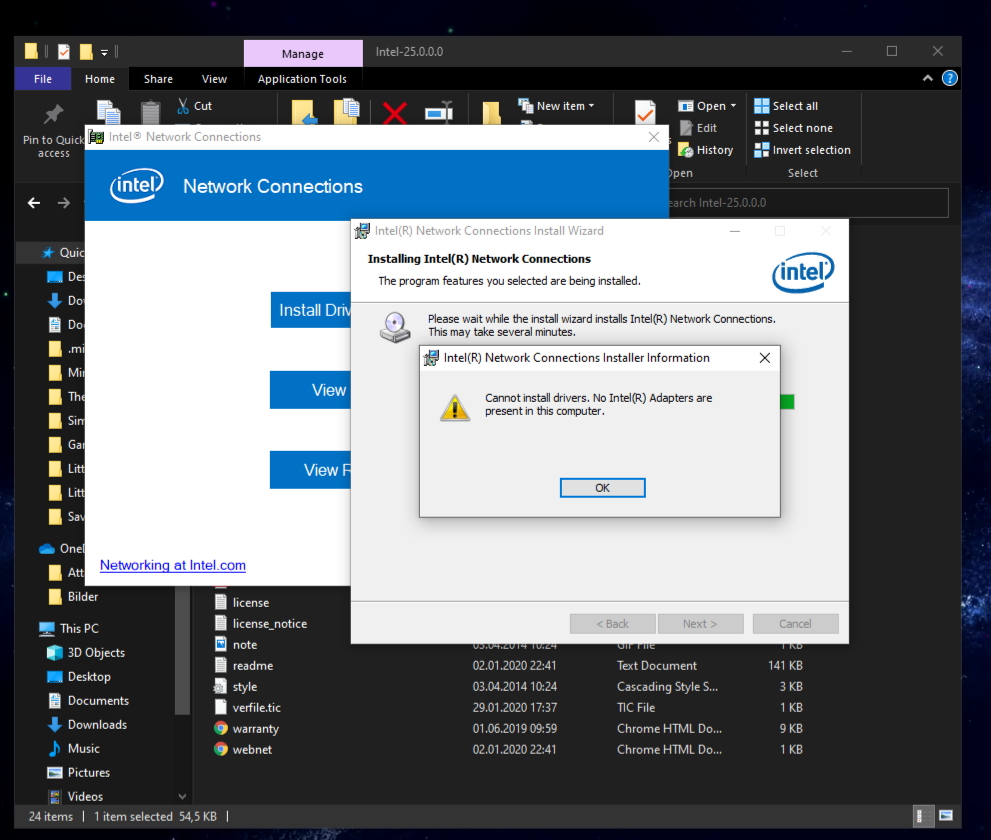
Task: Open Downloads under This PC
Action: coord(87,725)
